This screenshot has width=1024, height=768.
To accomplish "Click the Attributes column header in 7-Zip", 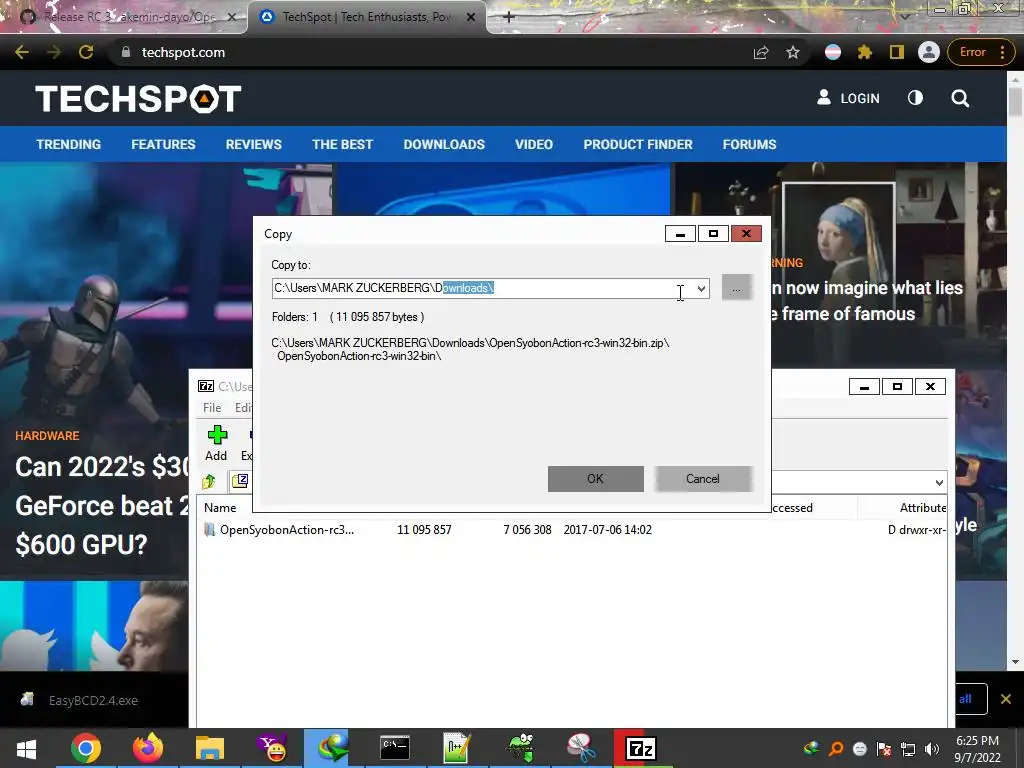I will [x=922, y=507].
